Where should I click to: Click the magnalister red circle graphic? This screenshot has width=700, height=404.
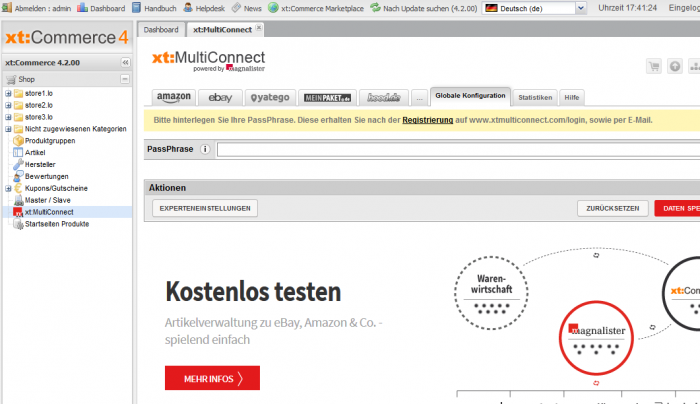pos(596,337)
